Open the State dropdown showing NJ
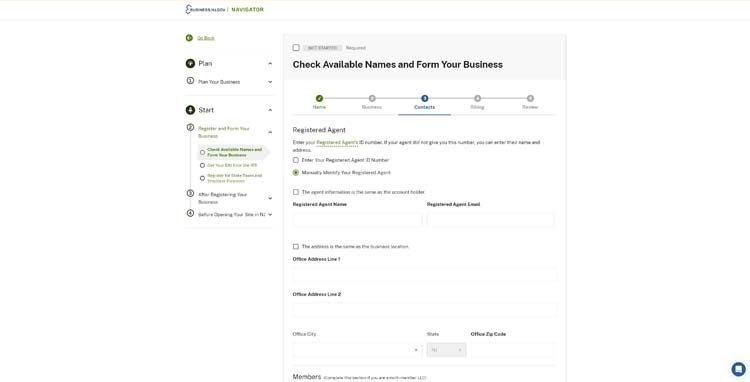750x382 pixels. coord(446,350)
